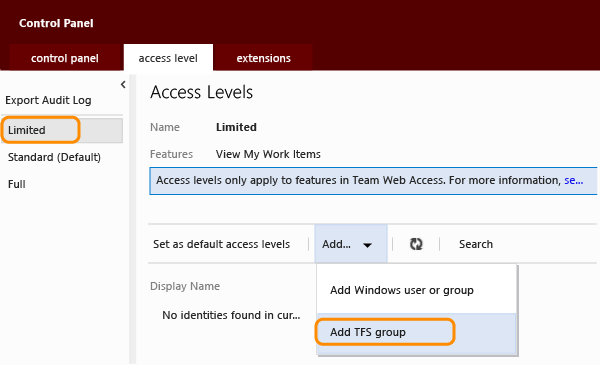Screen dimensions: 600x365
Task: Click the bold Limited name value
Action: pyautogui.click(x=236, y=127)
